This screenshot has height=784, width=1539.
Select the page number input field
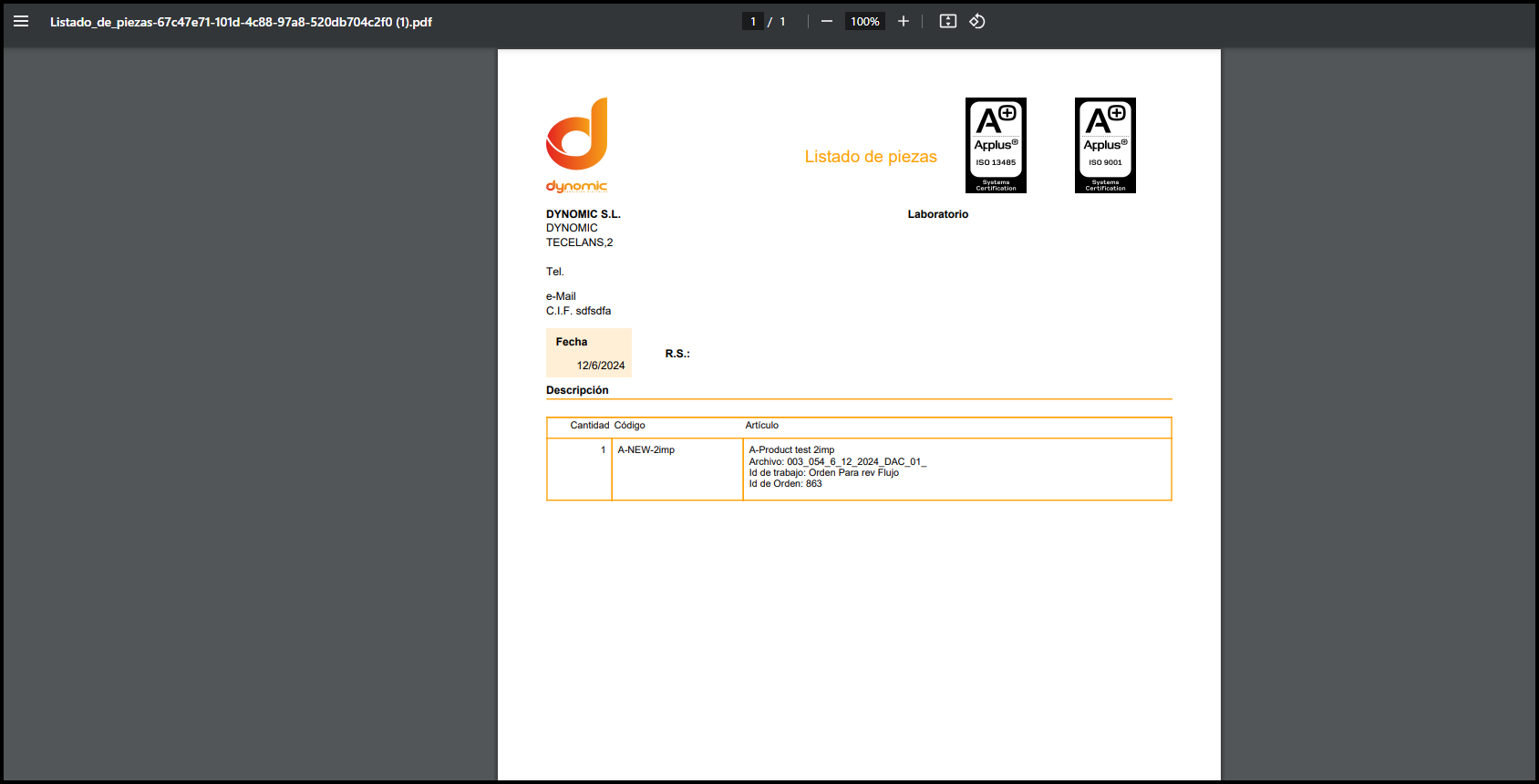(x=753, y=21)
